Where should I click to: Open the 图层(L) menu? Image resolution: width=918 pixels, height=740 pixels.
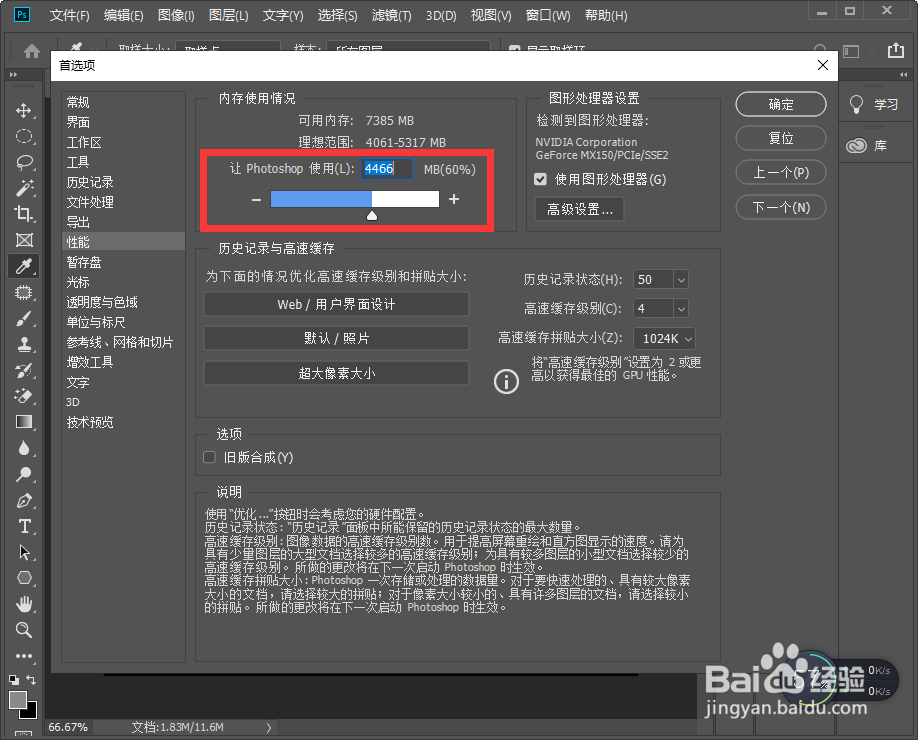point(228,15)
